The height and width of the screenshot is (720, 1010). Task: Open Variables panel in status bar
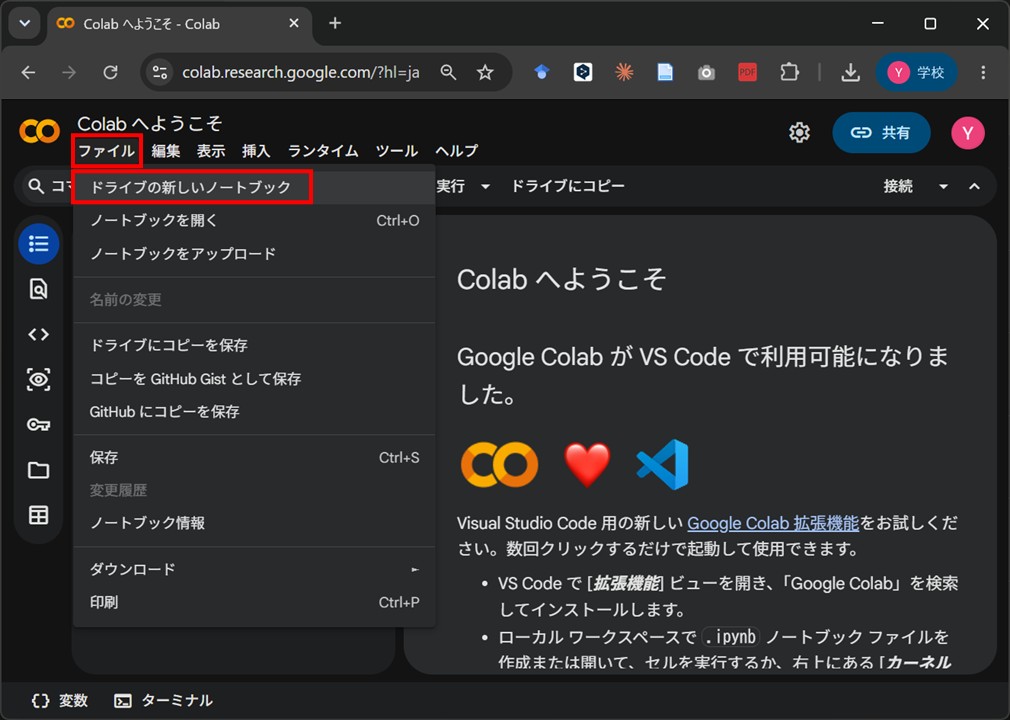[x=59, y=701]
